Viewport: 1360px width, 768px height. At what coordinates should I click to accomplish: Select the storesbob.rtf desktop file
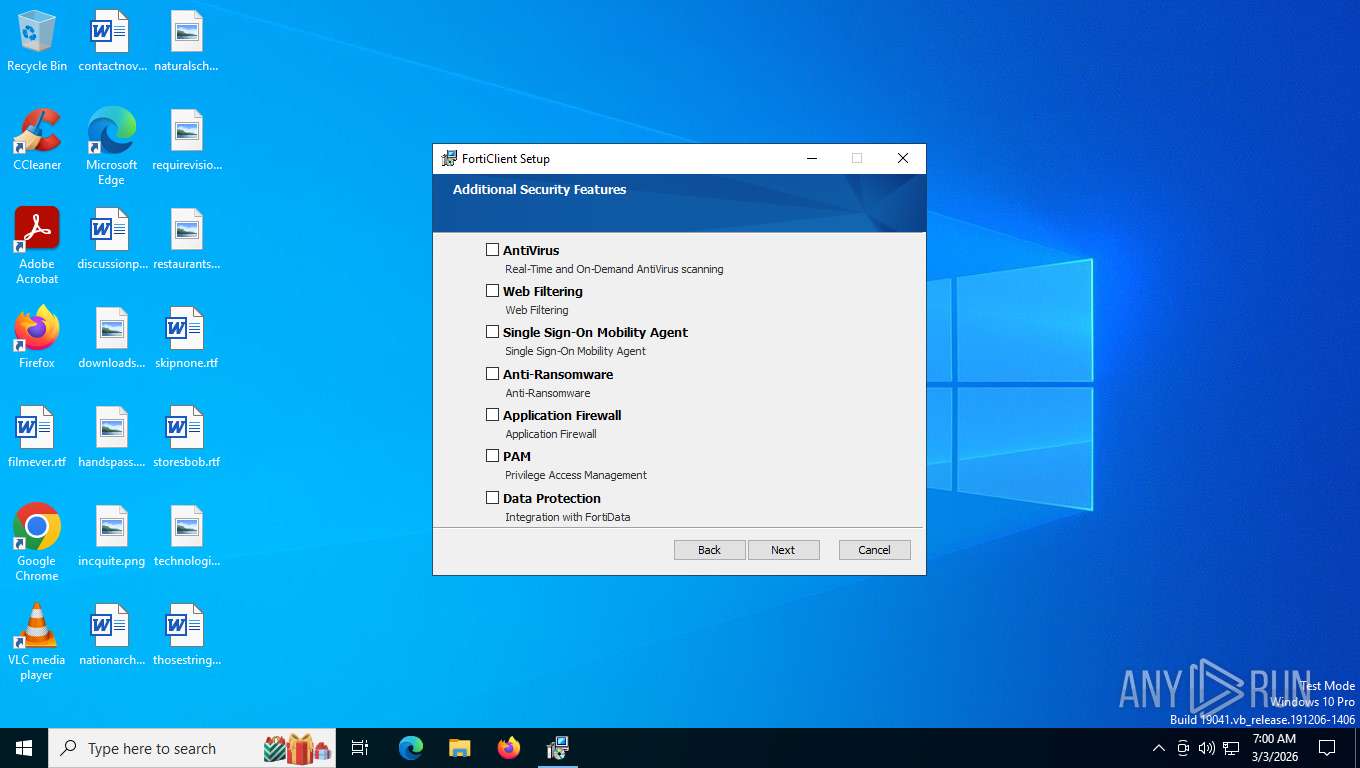pos(186,437)
